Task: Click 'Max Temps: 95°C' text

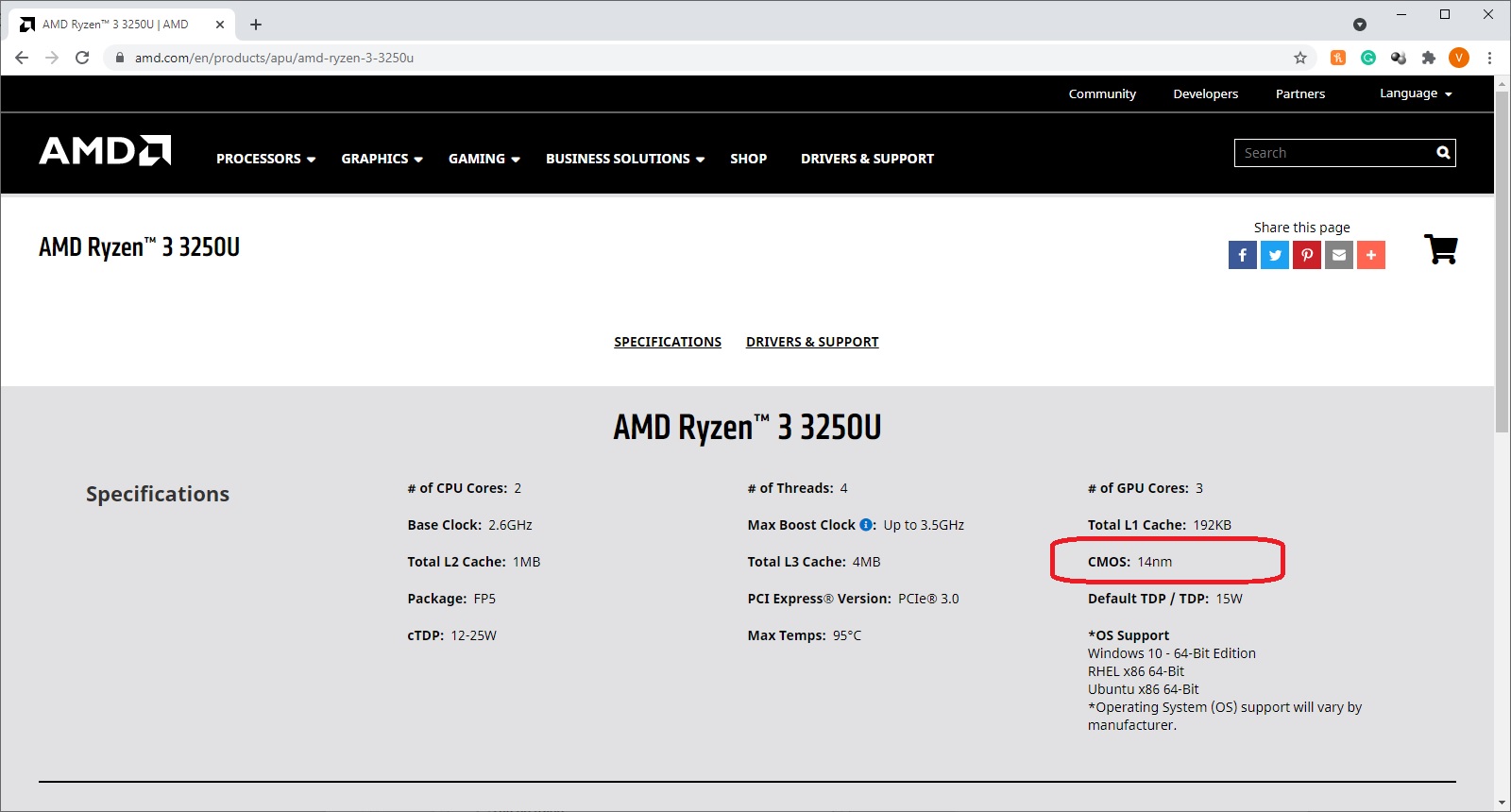Action: click(x=805, y=635)
